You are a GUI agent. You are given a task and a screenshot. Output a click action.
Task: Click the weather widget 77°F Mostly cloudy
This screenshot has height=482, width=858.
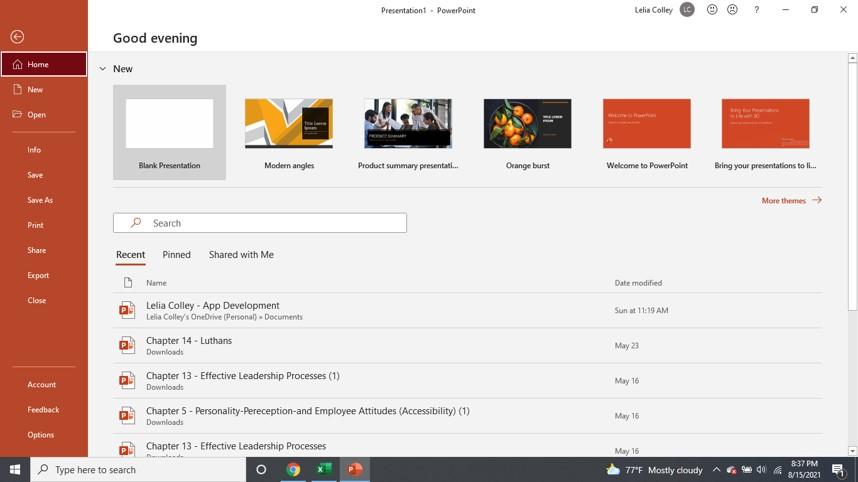point(654,470)
